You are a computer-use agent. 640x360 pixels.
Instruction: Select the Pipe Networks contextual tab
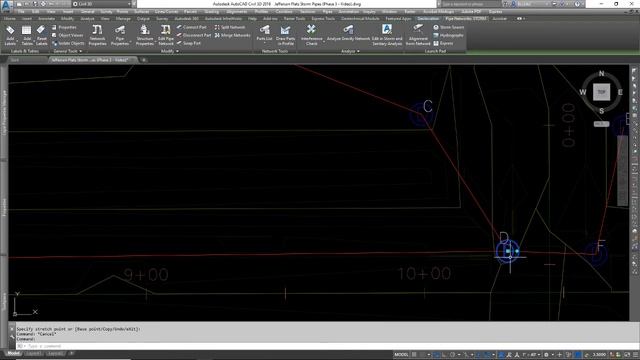(x=466, y=18)
